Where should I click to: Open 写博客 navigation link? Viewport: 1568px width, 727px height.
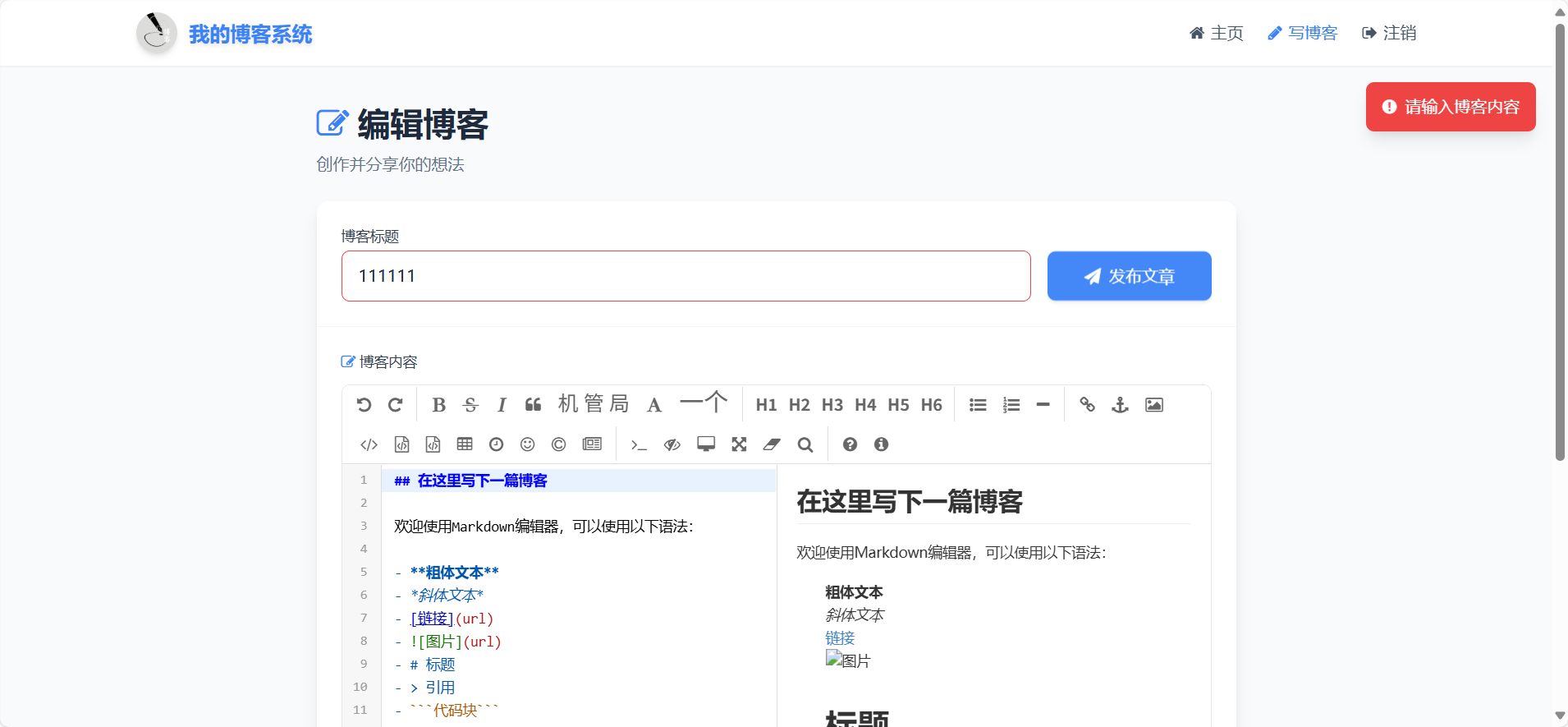tap(1303, 33)
